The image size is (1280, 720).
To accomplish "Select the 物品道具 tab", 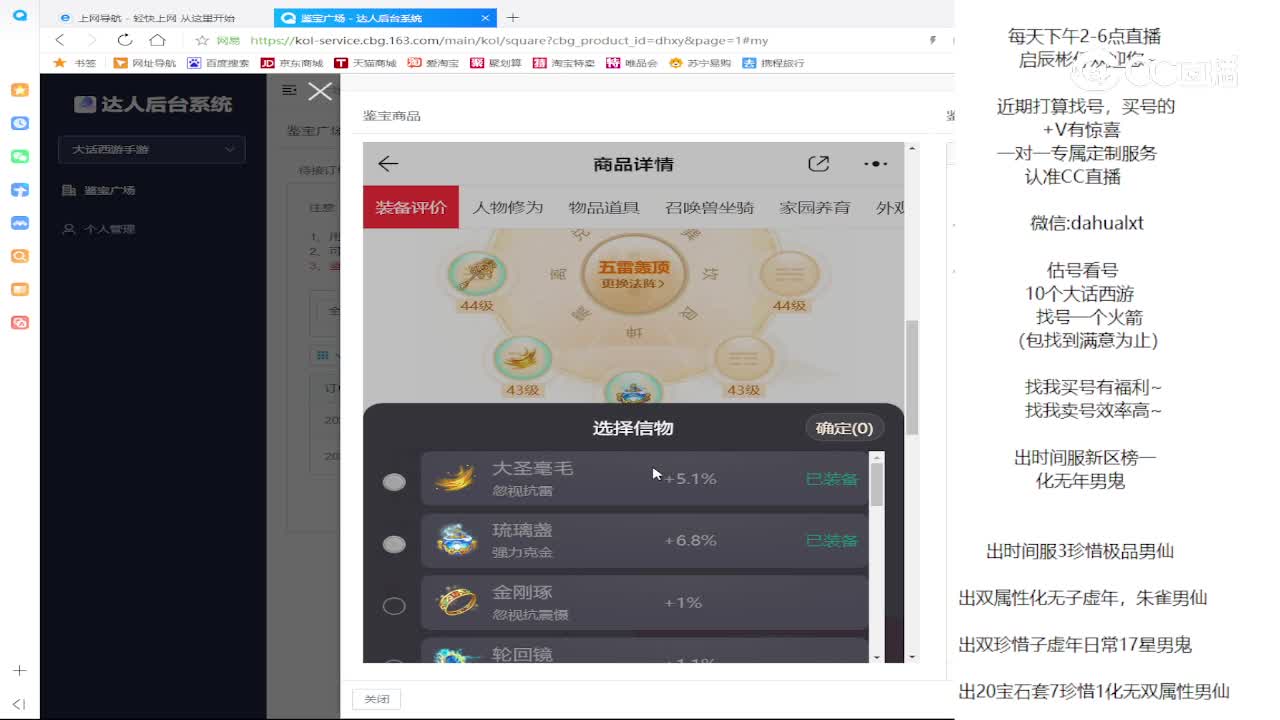I will pos(604,207).
